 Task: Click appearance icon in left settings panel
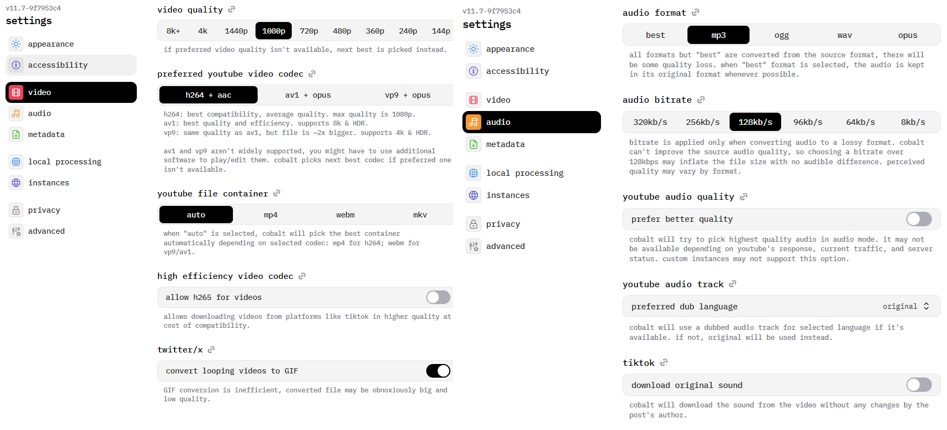pyautogui.click(x=16, y=44)
